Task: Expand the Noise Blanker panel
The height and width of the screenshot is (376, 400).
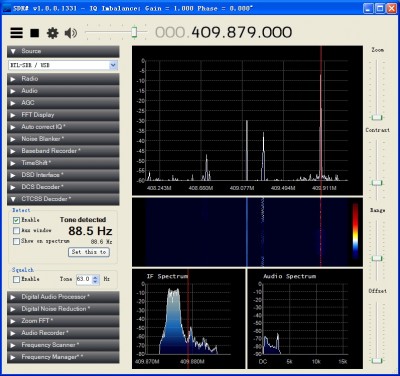Action: click(63, 139)
